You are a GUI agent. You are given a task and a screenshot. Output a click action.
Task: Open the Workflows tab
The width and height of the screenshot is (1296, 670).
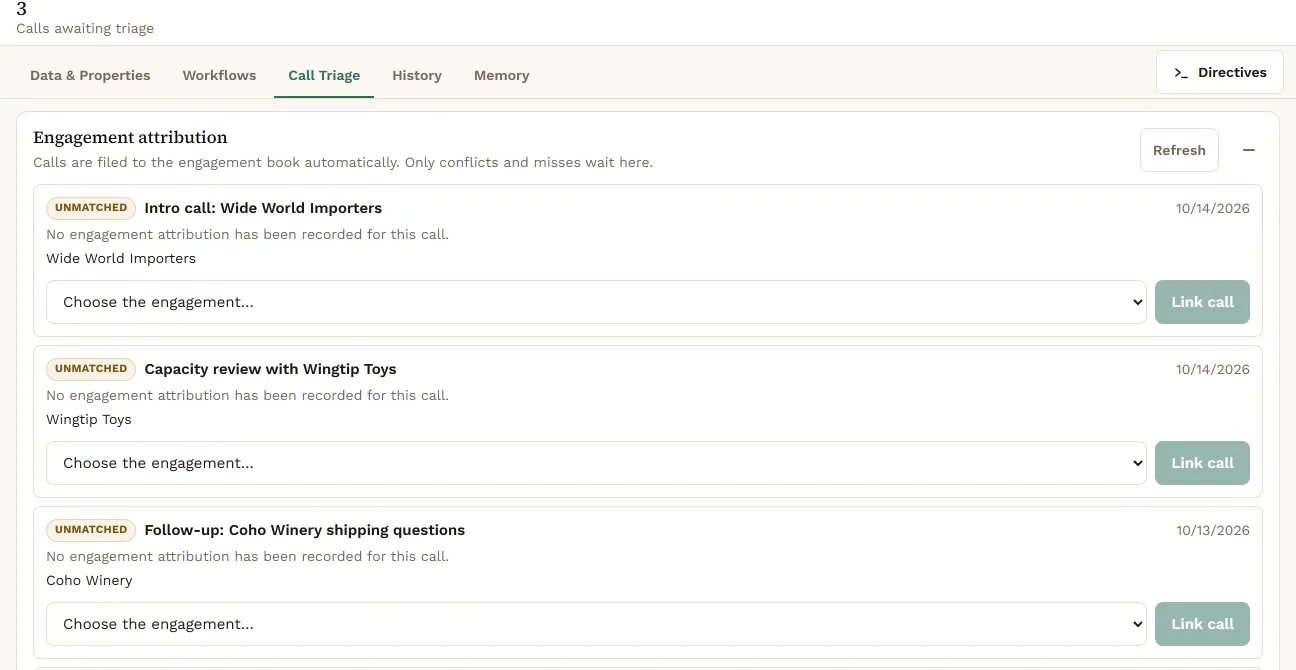(x=219, y=75)
